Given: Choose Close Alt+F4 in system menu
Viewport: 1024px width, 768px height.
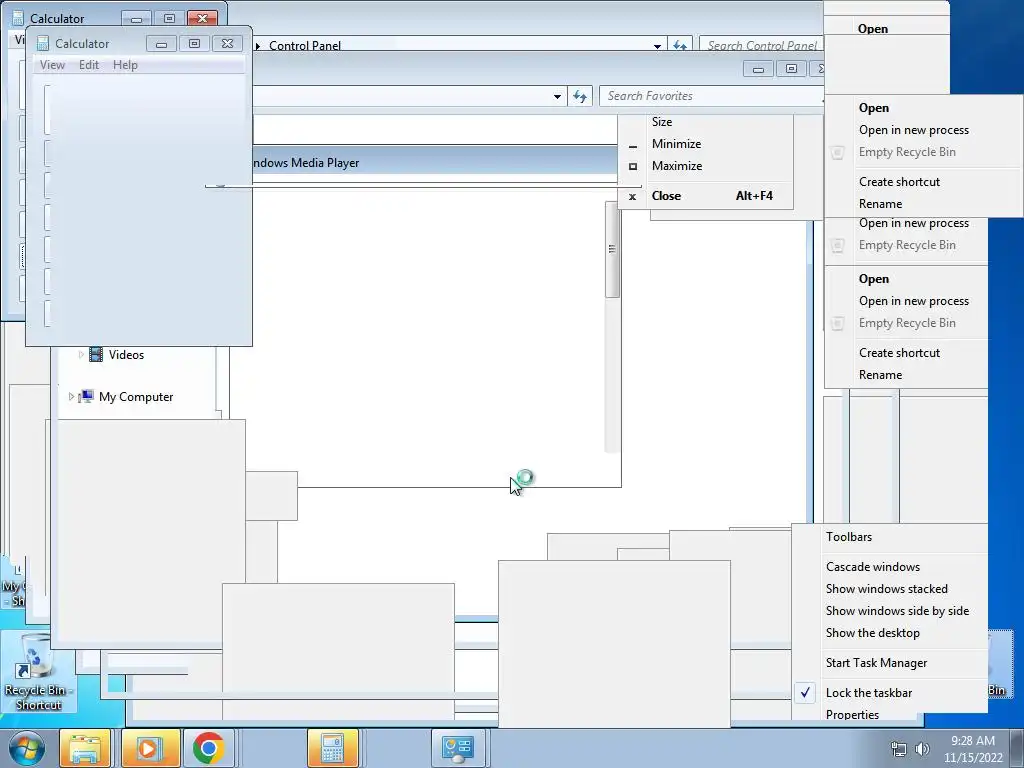Looking at the screenshot, I should point(705,196).
